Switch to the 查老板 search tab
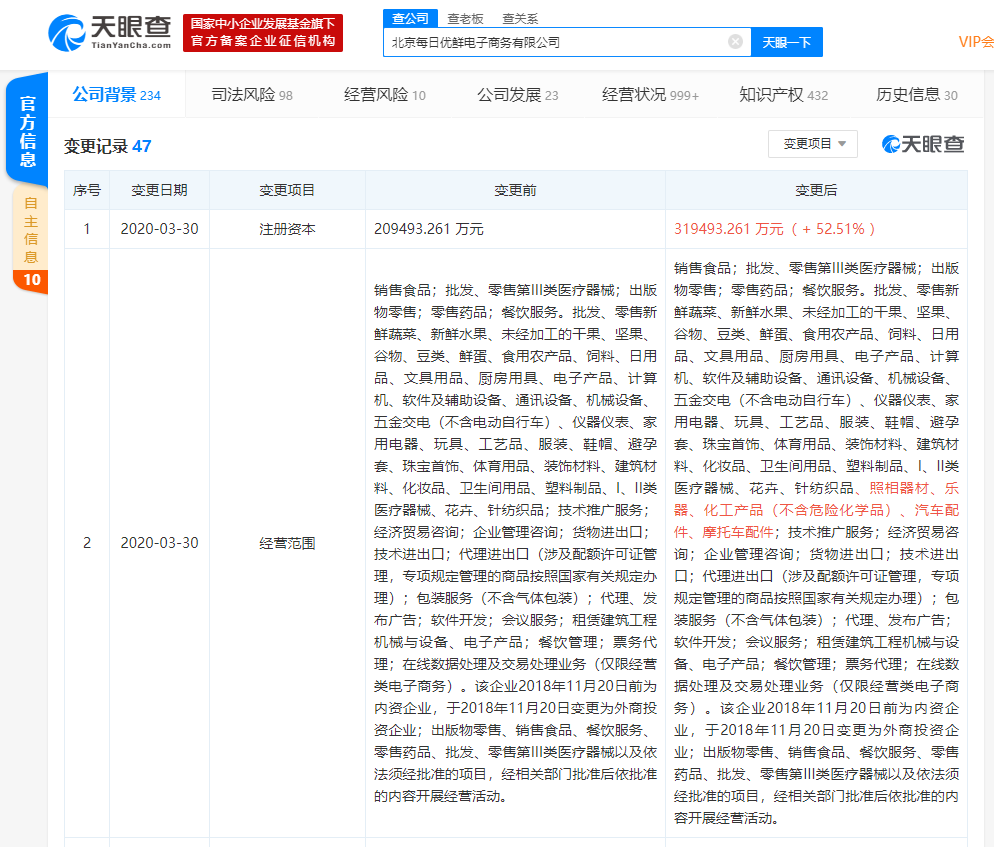The width and height of the screenshot is (994, 847). [x=465, y=18]
